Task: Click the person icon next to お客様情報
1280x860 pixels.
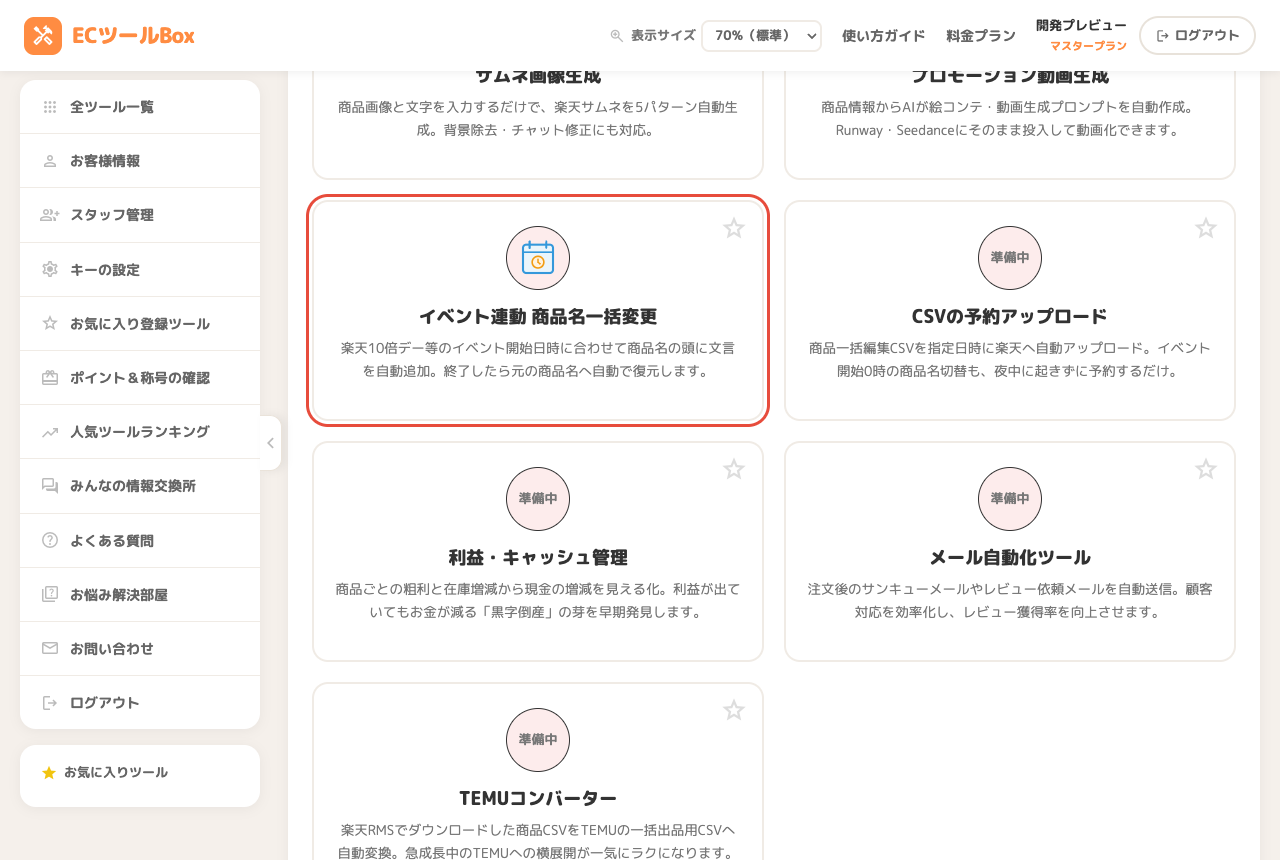Action: tap(50, 161)
